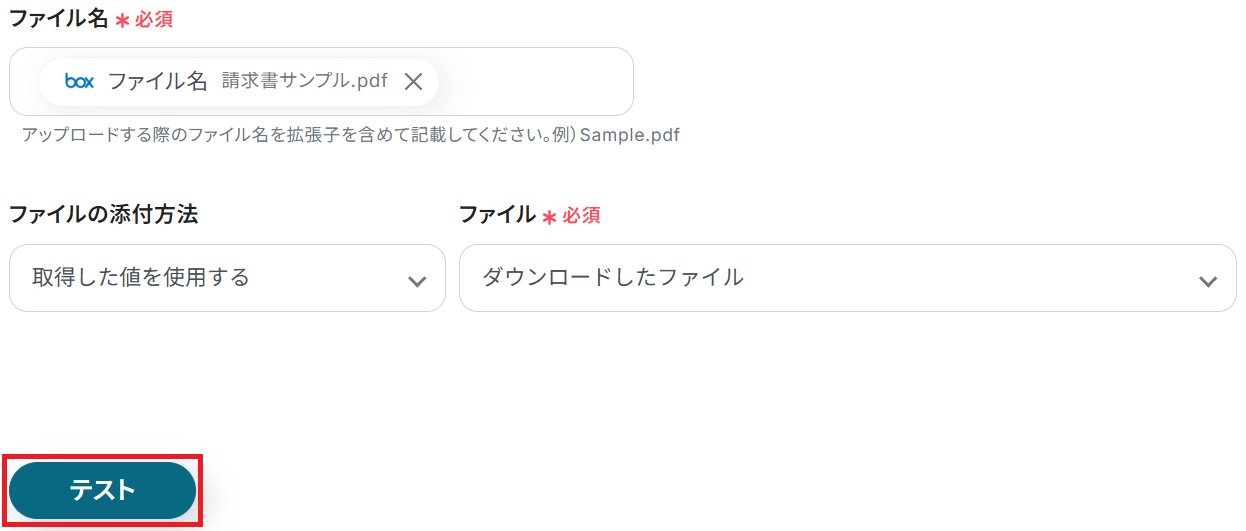Click red asterisk beside ファイル heading

(x=549, y=216)
